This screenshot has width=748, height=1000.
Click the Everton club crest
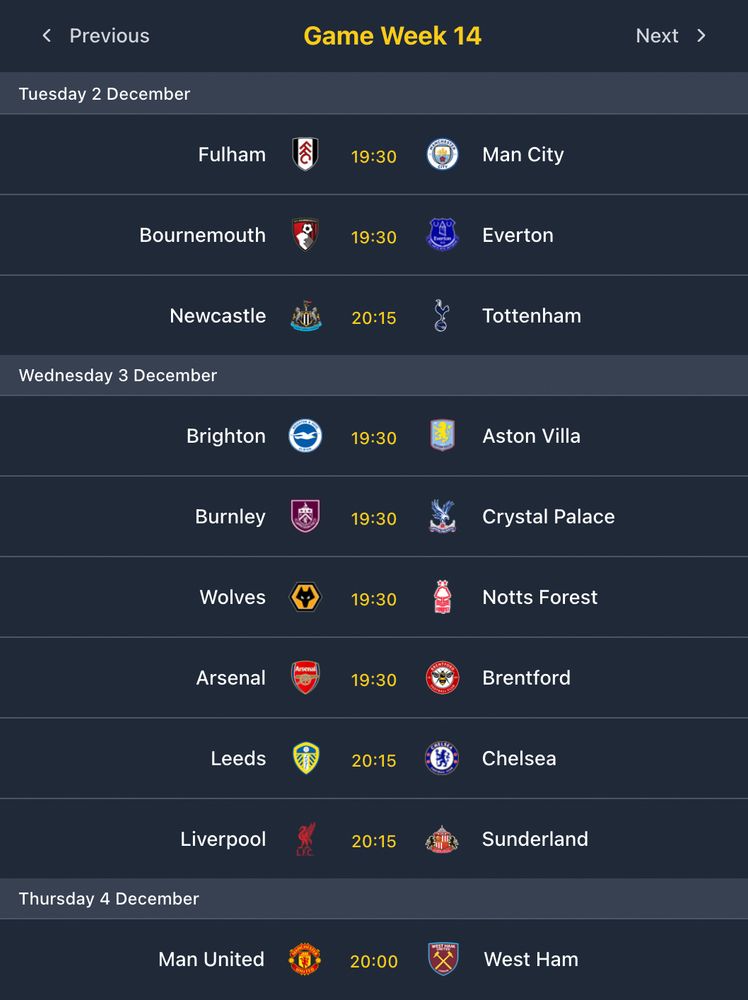click(x=442, y=235)
